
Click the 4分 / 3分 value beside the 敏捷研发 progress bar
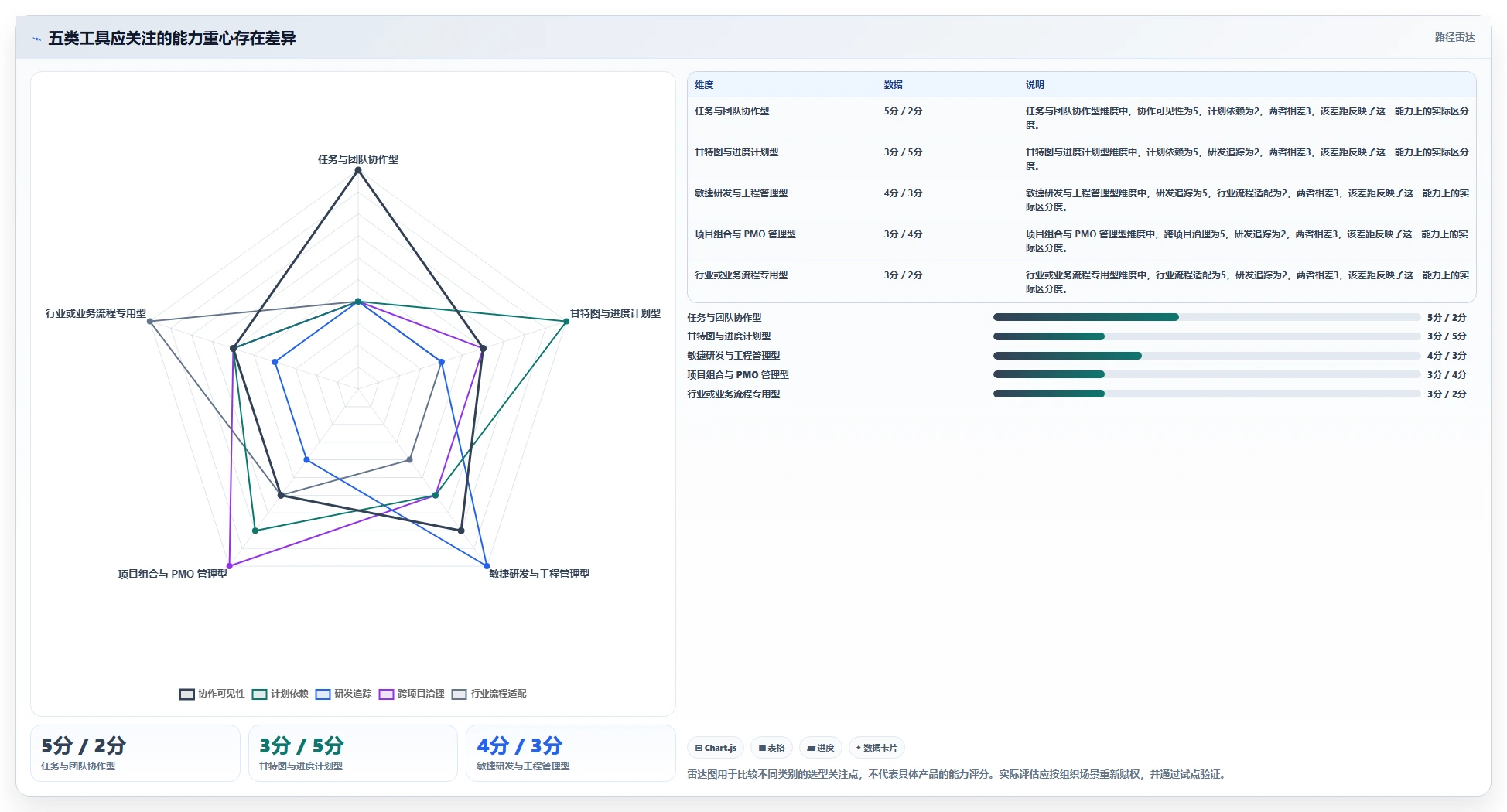[1447, 356]
